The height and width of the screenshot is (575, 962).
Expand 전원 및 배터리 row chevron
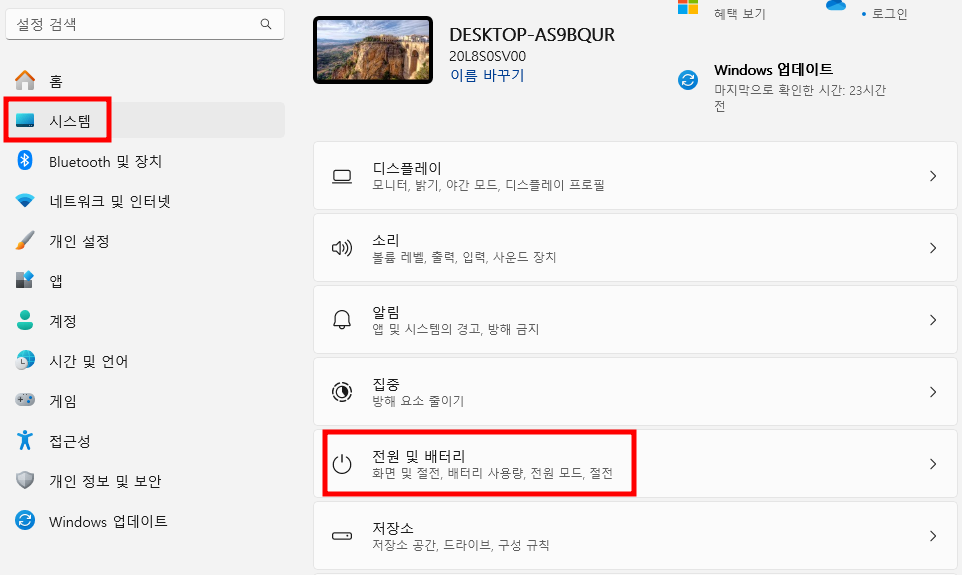click(933, 464)
